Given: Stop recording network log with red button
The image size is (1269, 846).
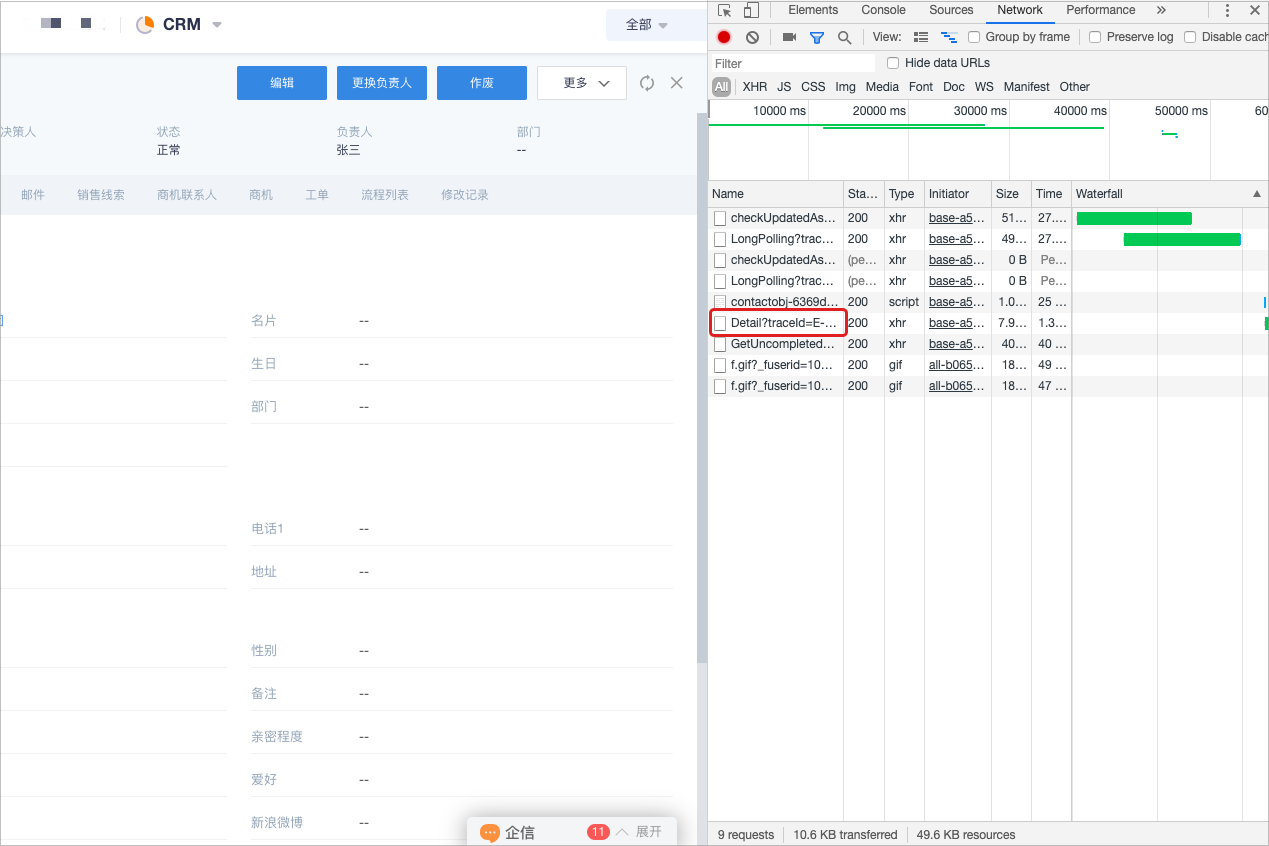Looking at the screenshot, I should (x=724, y=37).
